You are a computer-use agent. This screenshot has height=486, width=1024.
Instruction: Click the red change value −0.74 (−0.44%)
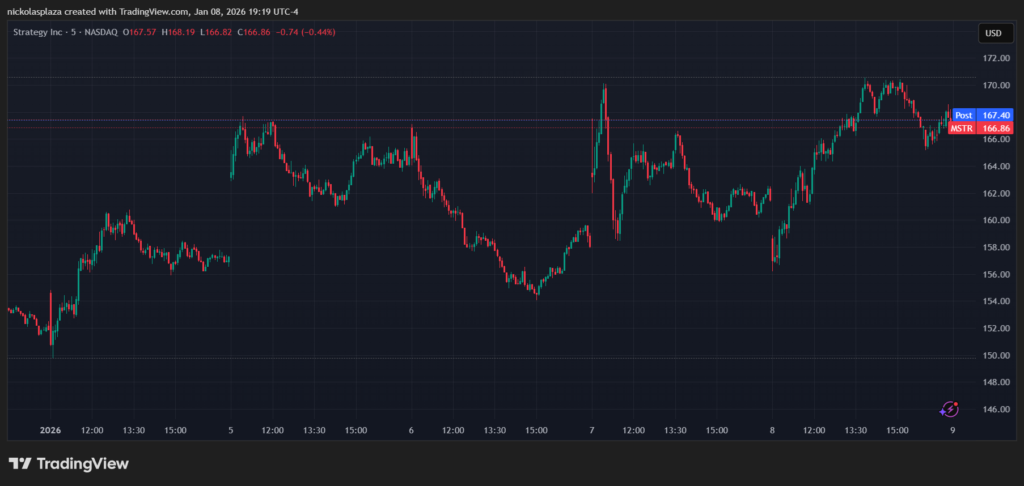point(308,32)
